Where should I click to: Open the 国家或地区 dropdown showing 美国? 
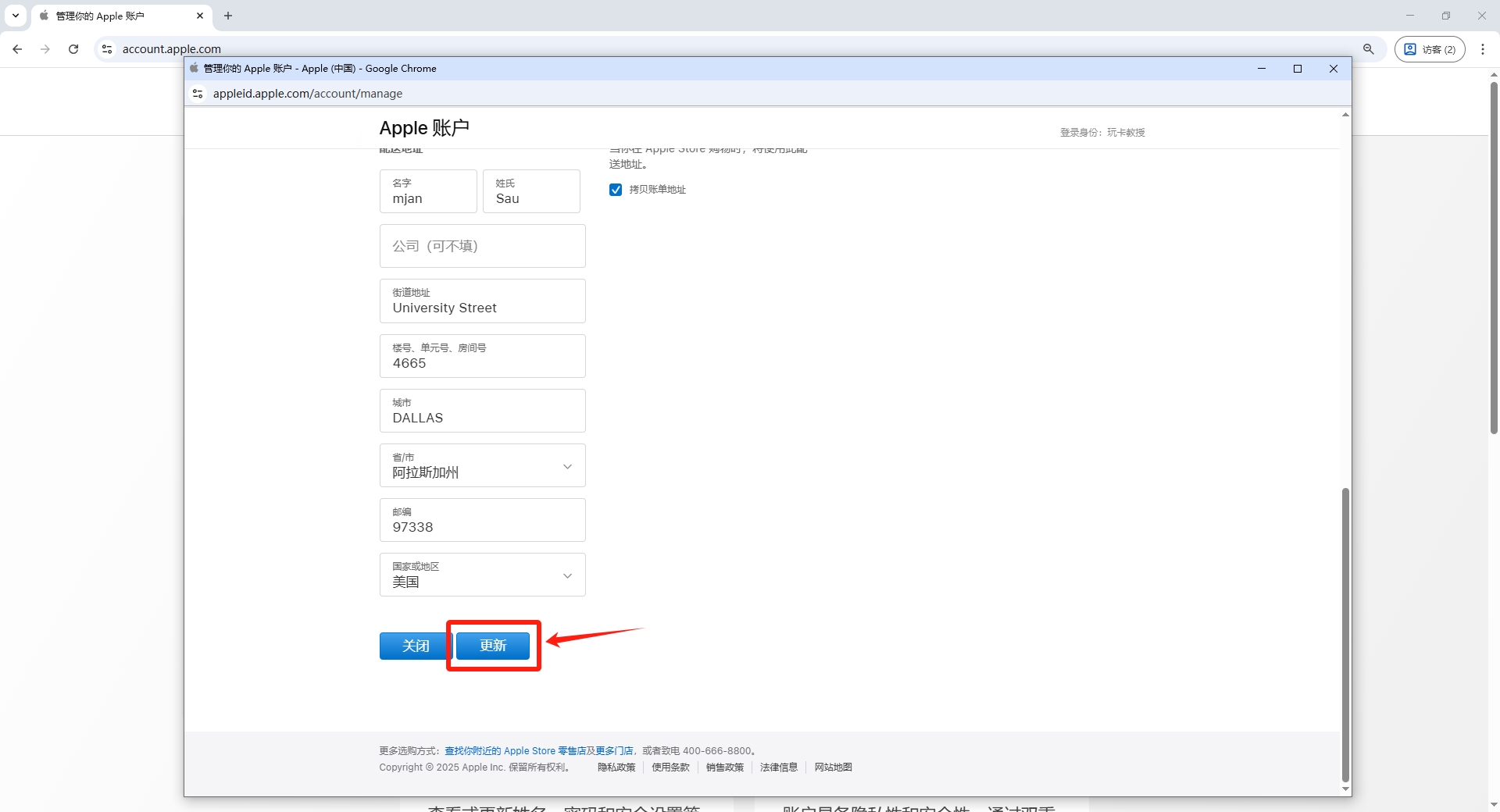pyautogui.click(x=483, y=575)
